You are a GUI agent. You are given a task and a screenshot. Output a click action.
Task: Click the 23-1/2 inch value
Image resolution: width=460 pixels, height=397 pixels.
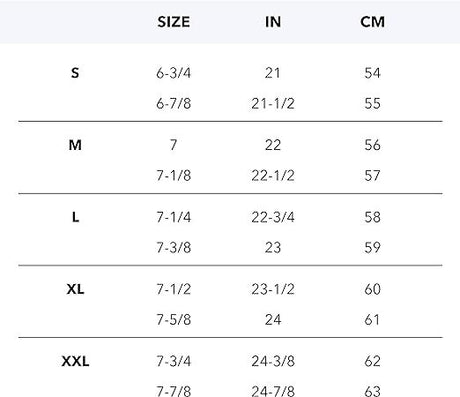[x=273, y=289]
